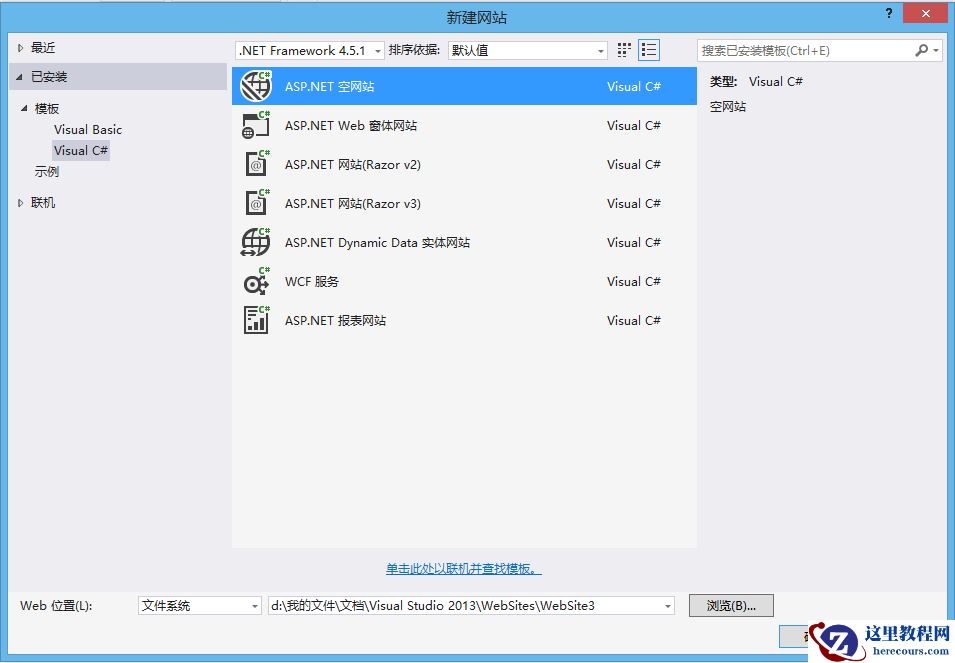Collapse the 已安装 tree node
This screenshot has height=663, width=955.
[x=19, y=77]
